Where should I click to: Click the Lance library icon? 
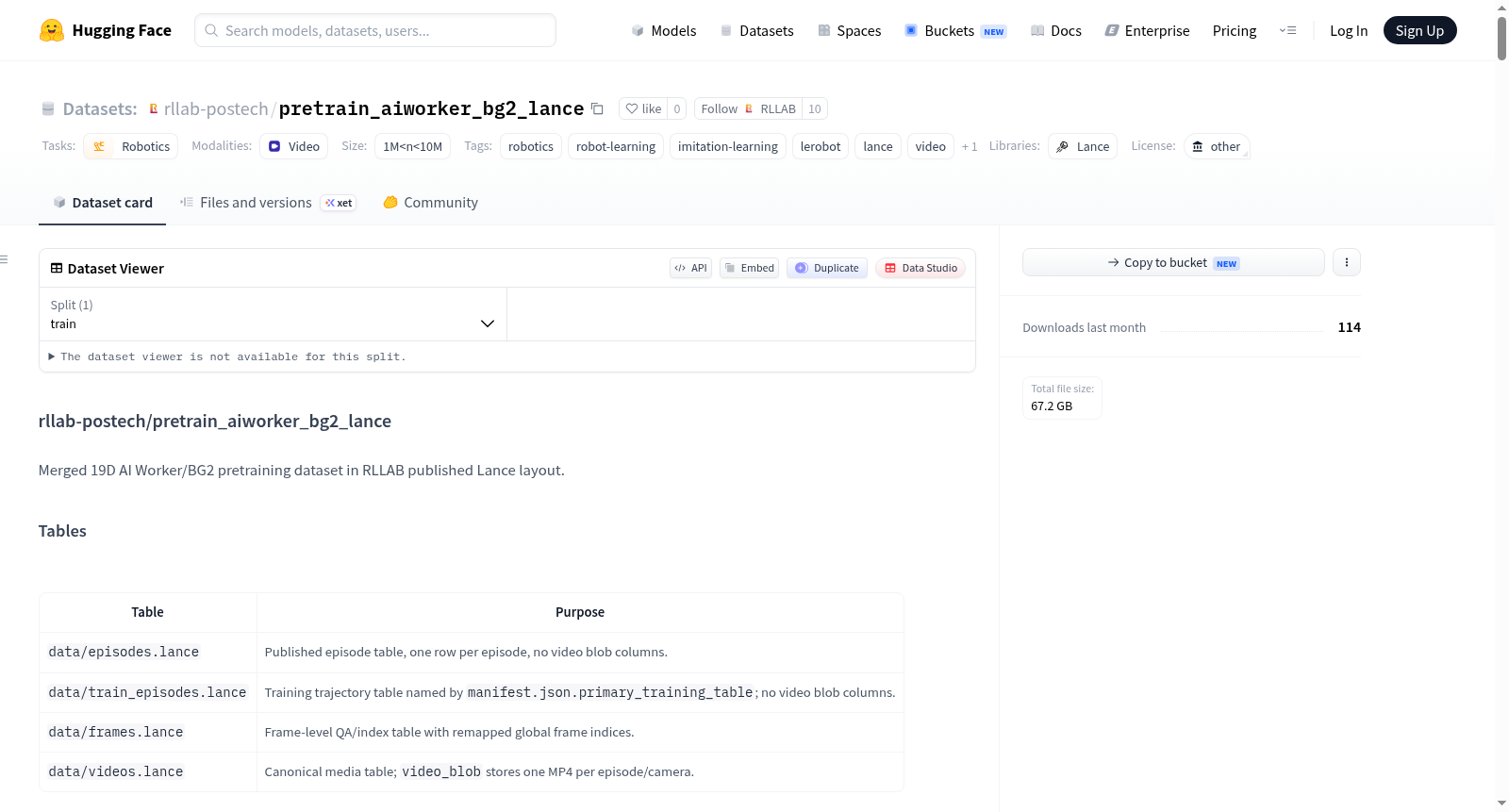1063,146
